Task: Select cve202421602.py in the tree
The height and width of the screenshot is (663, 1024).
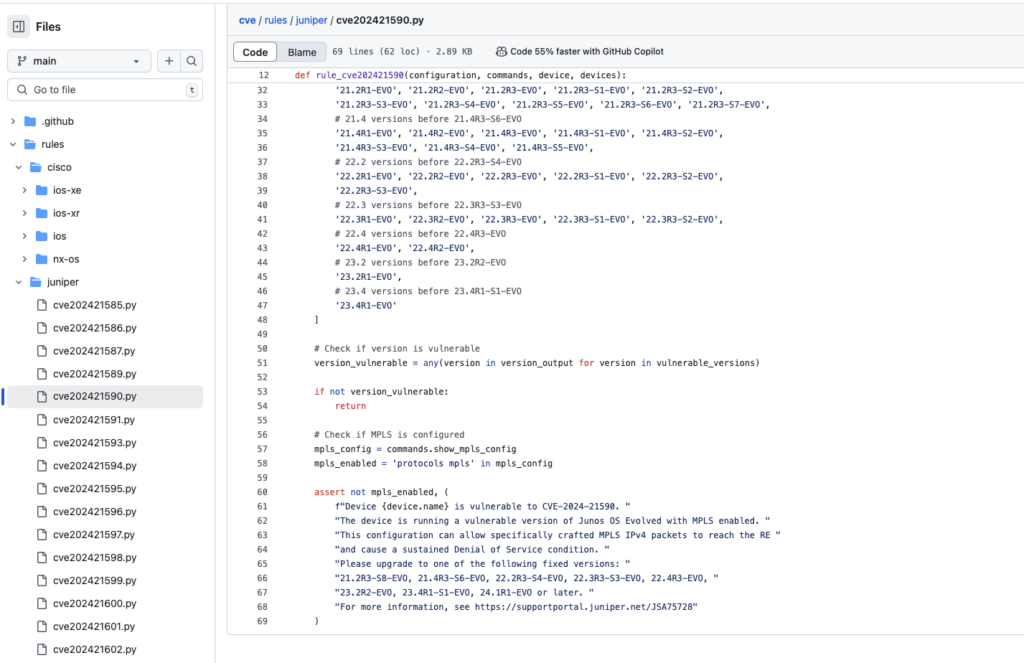Action: point(94,649)
